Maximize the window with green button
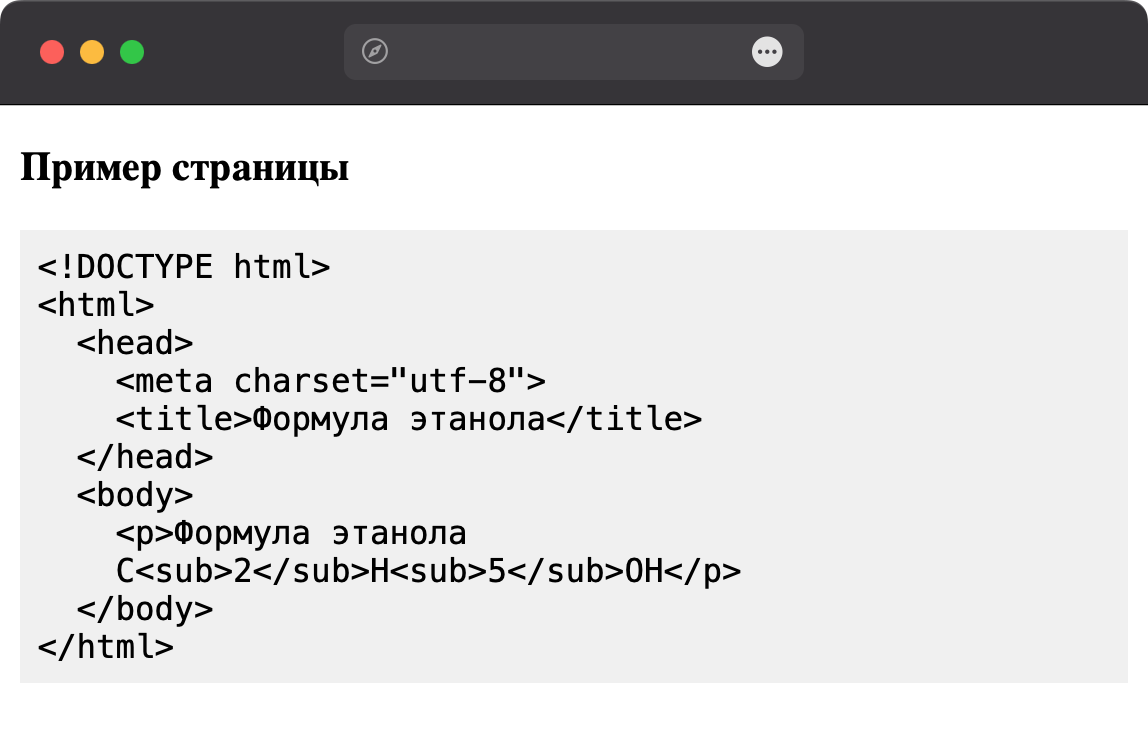This screenshot has height=730, width=1148. pos(132,52)
